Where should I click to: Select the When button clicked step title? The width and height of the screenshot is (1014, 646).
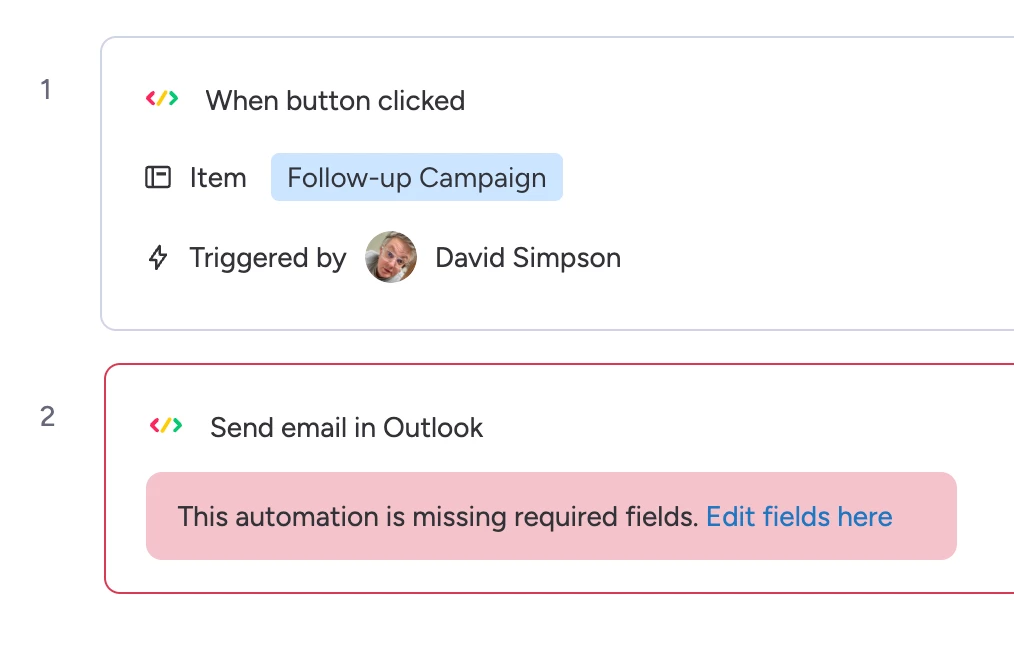(335, 101)
